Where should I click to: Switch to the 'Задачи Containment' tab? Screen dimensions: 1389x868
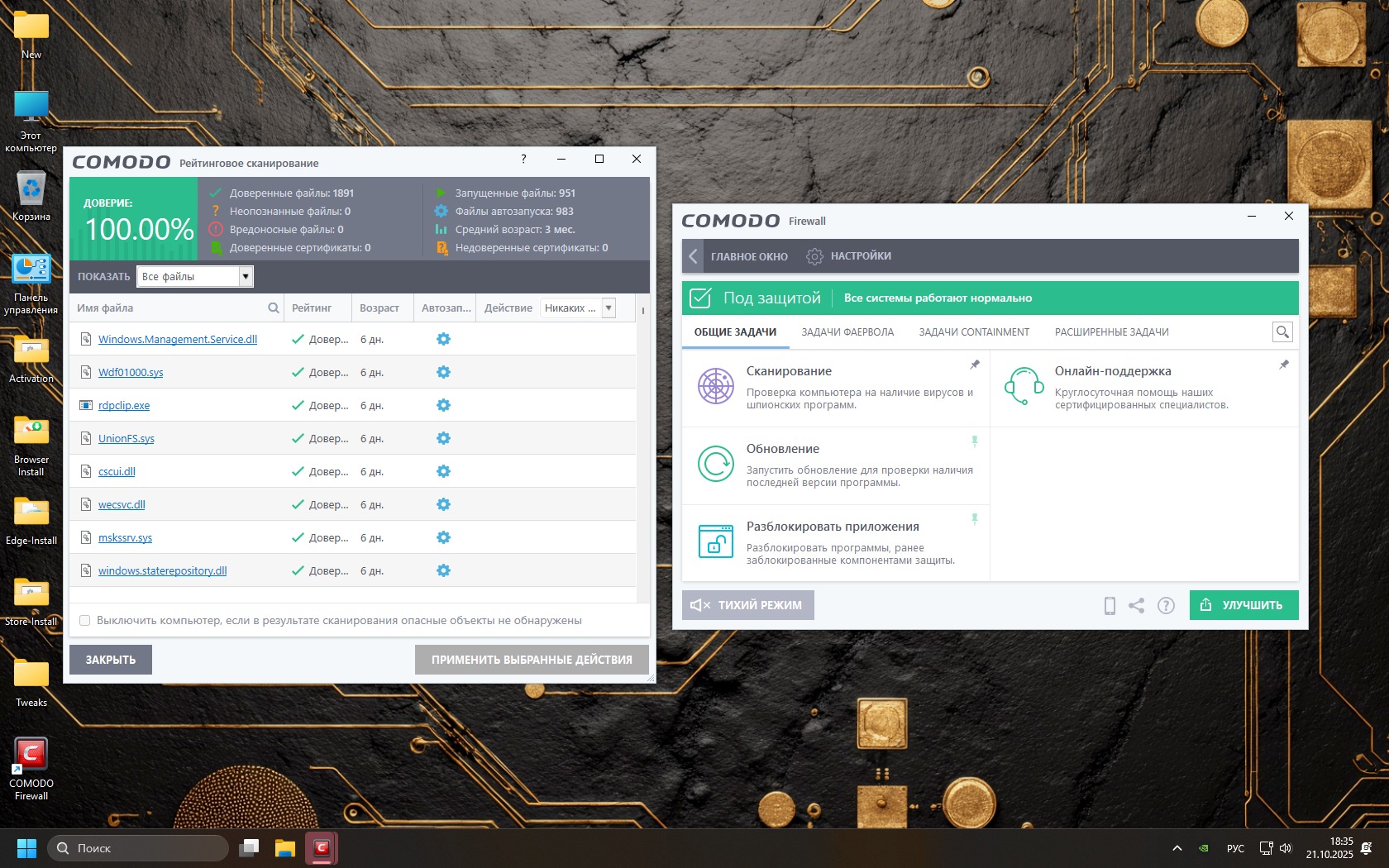pos(974,332)
